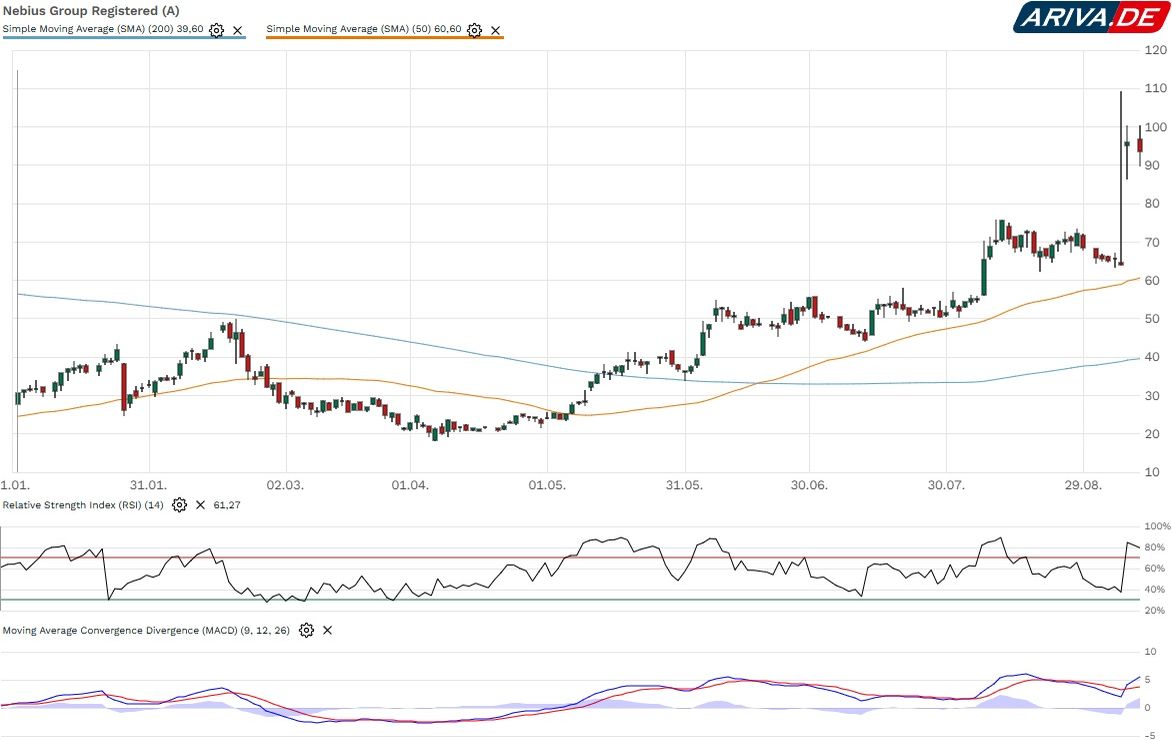
Task: Click the 30.07. date axis label
Action: [946, 485]
